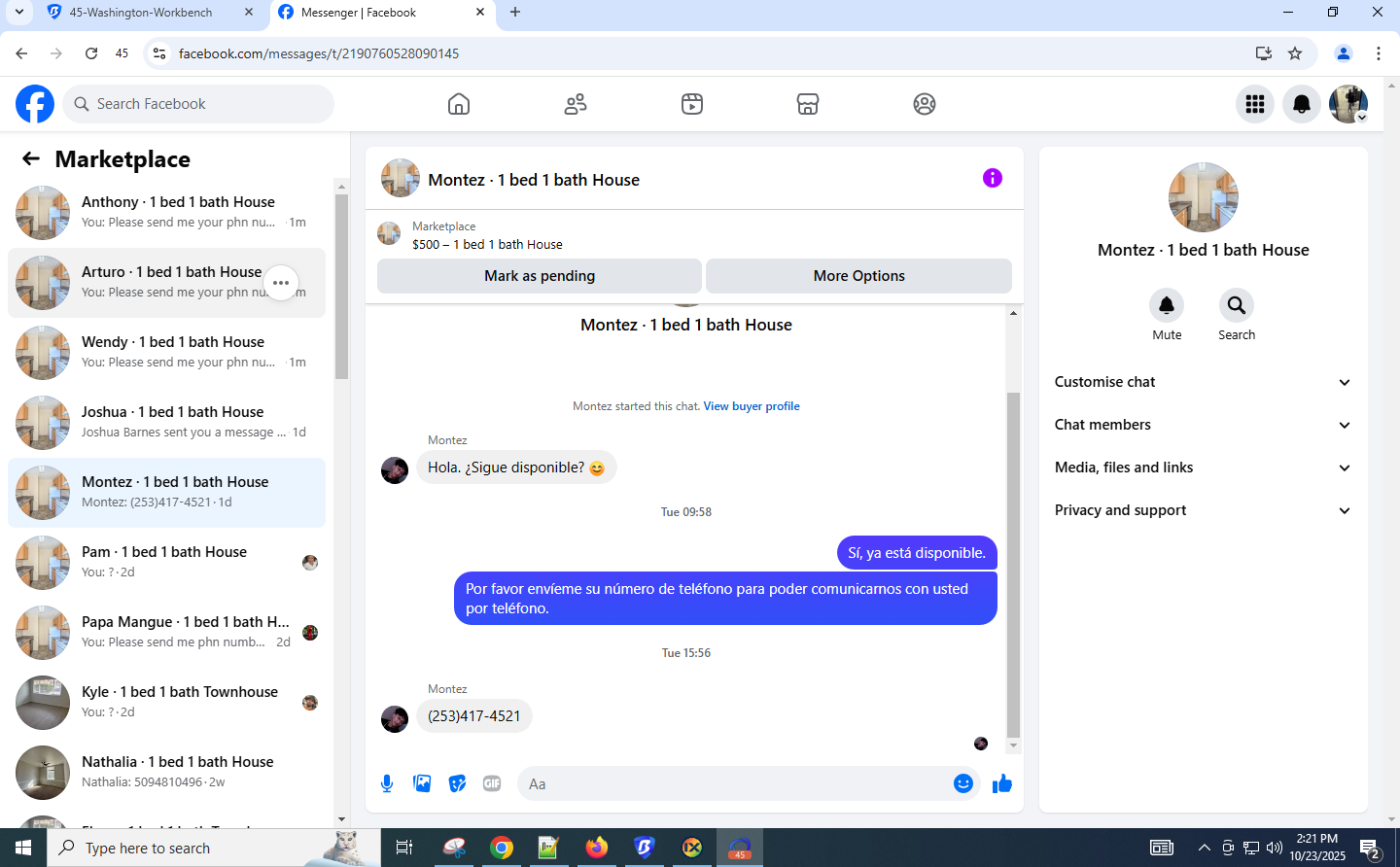
Task: Choose a sticker icon
Action: 457,783
